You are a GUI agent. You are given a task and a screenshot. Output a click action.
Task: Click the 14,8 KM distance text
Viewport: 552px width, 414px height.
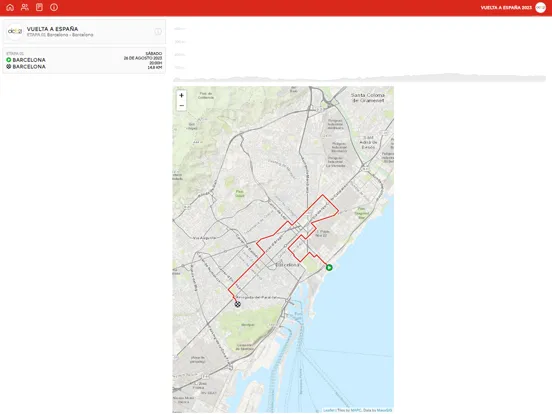(x=155, y=67)
